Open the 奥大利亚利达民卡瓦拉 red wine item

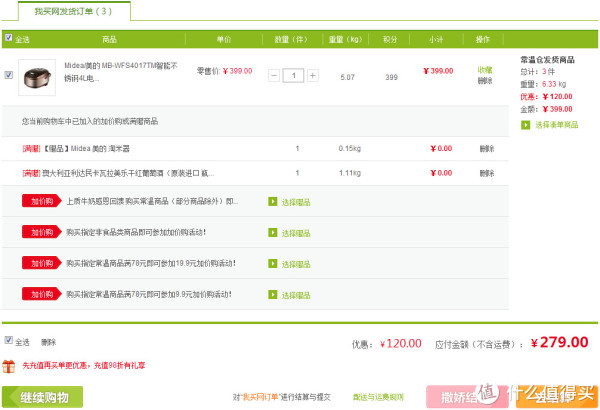(x=128, y=173)
